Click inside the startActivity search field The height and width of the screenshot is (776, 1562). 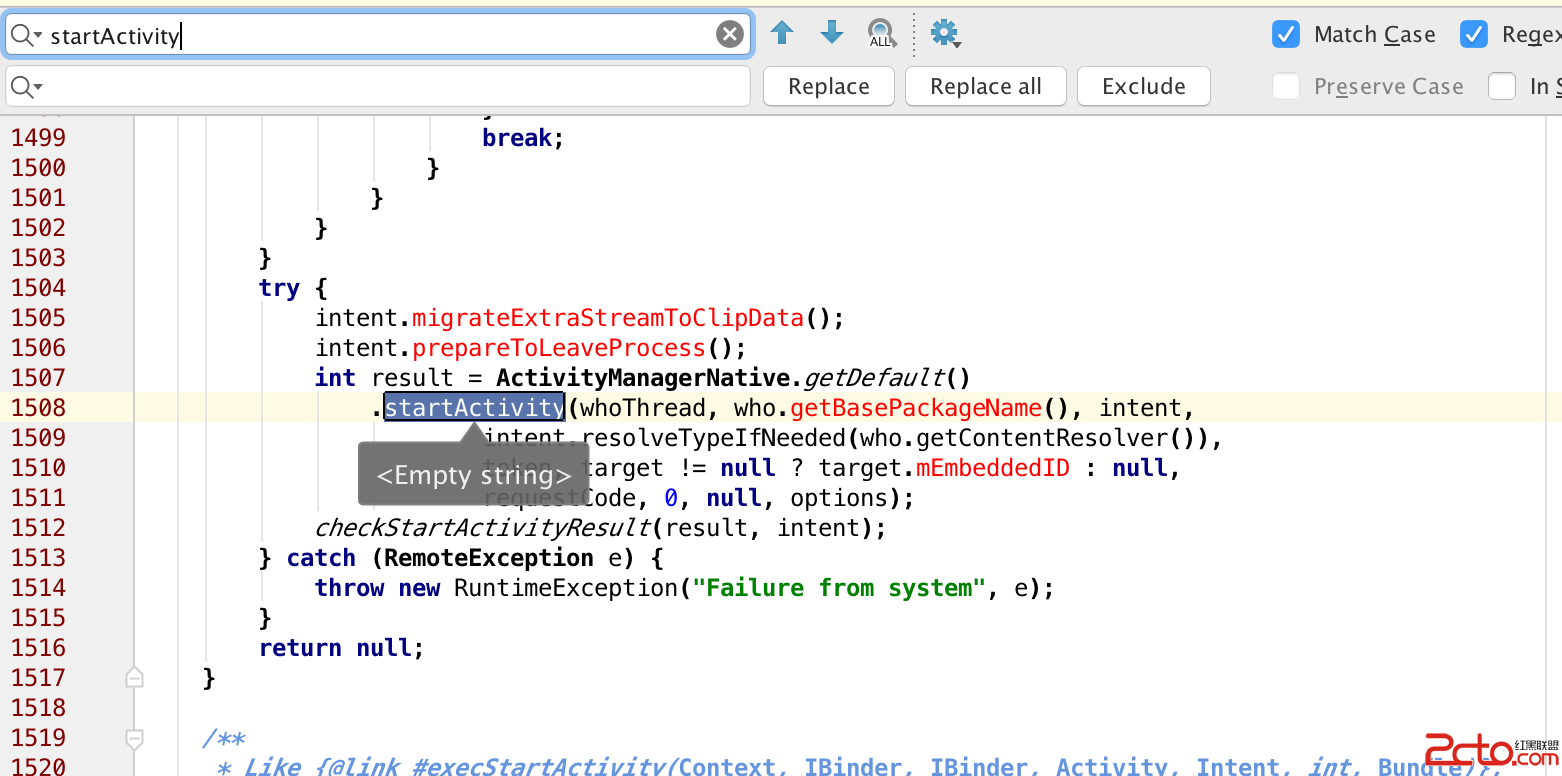click(x=400, y=36)
